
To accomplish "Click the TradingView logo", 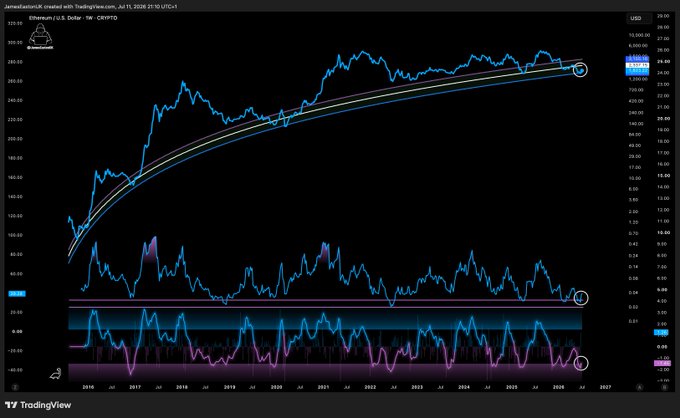I will [x=38, y=405].
